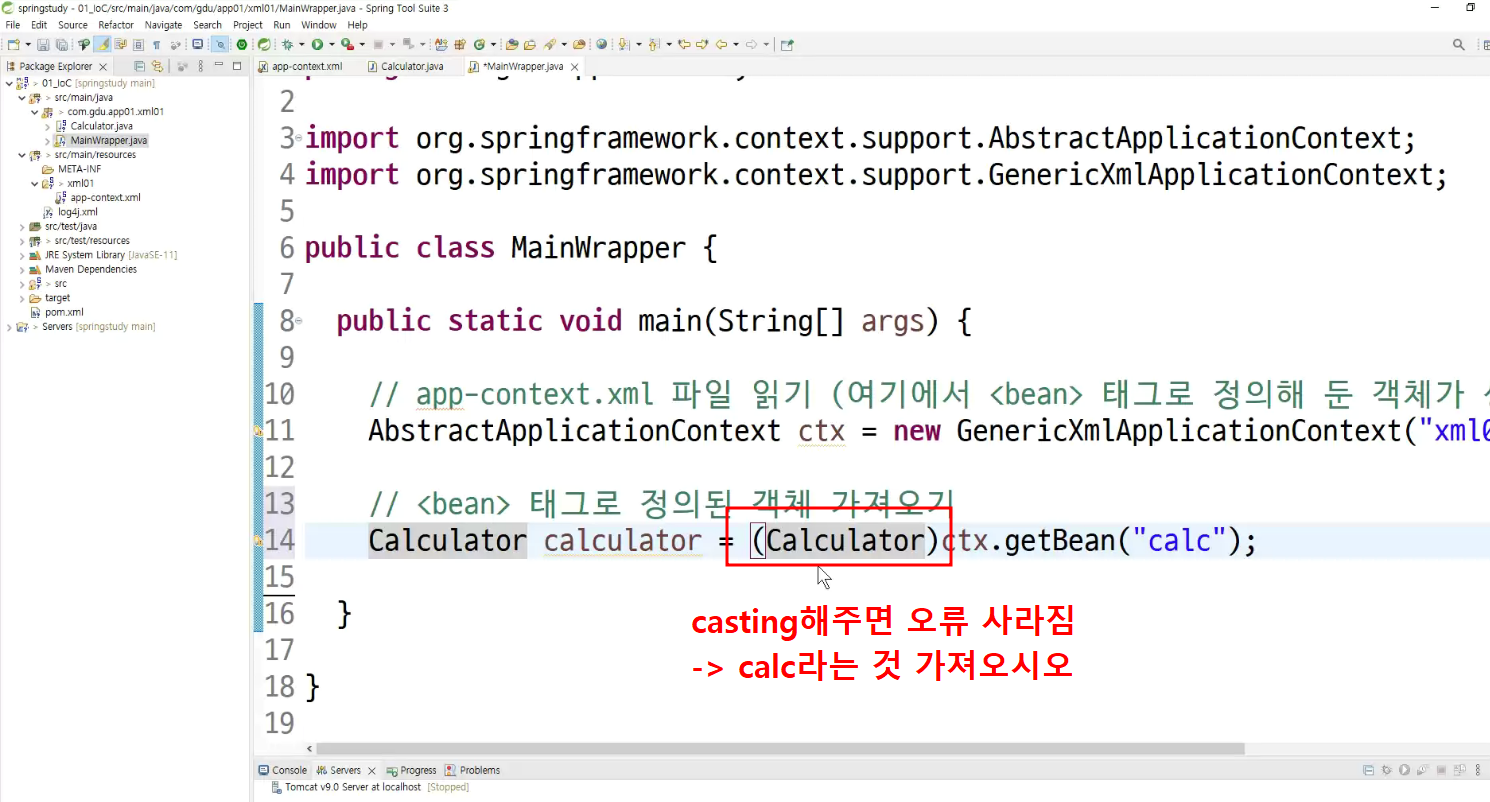Open the Navigate menu

pyautogui.click(x=163, y=25)
